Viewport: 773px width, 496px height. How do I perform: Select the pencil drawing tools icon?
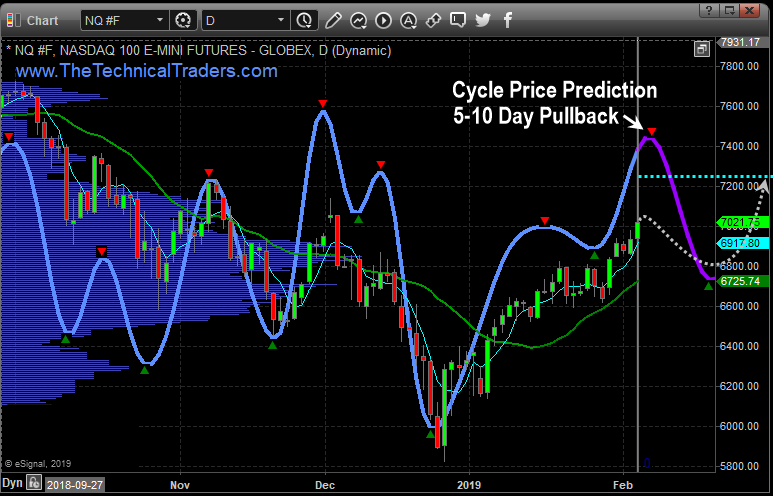pos(333,20)
